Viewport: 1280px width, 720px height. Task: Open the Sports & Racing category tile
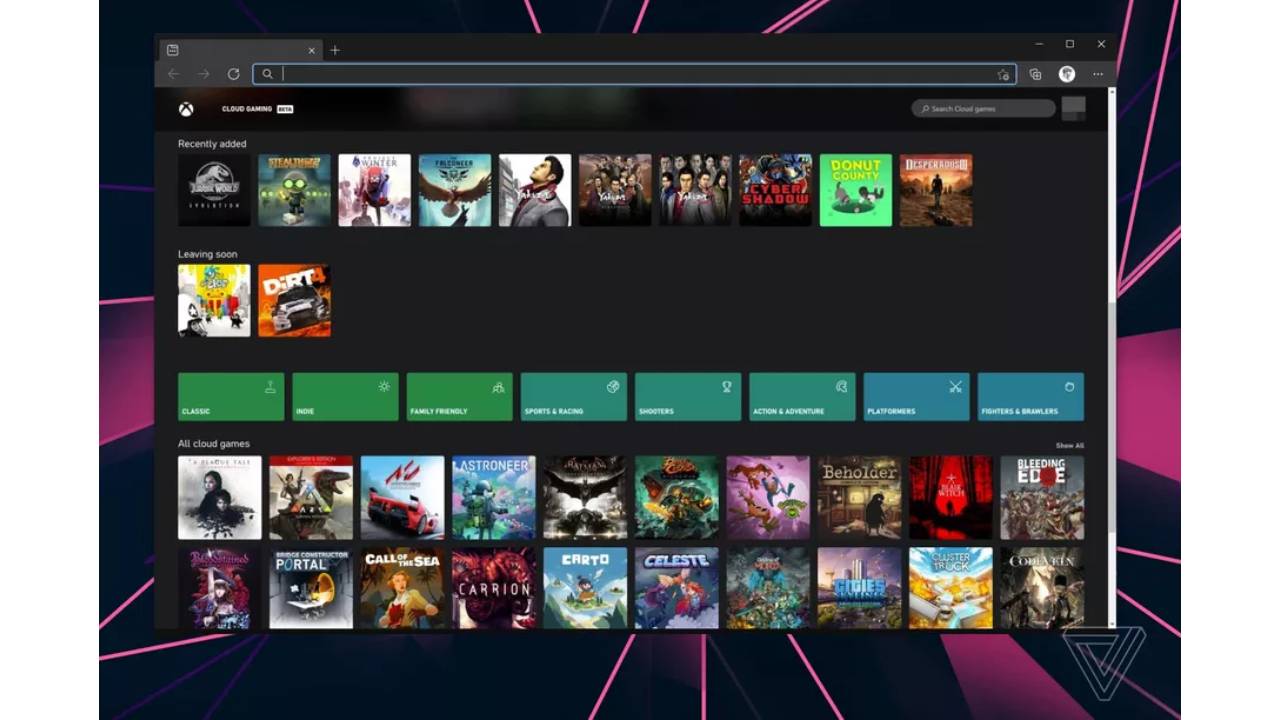[574, 397]
